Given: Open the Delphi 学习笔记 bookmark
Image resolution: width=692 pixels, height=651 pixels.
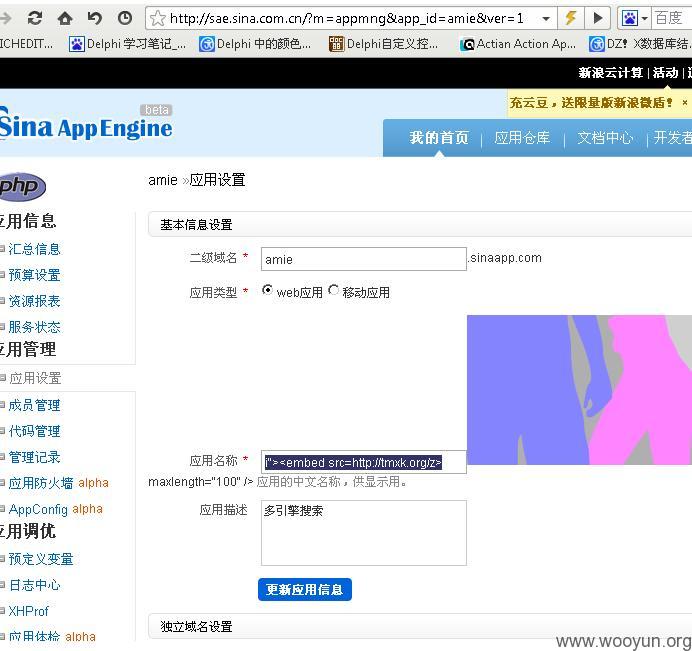Looking at the screenshot, I should [128, 44].
